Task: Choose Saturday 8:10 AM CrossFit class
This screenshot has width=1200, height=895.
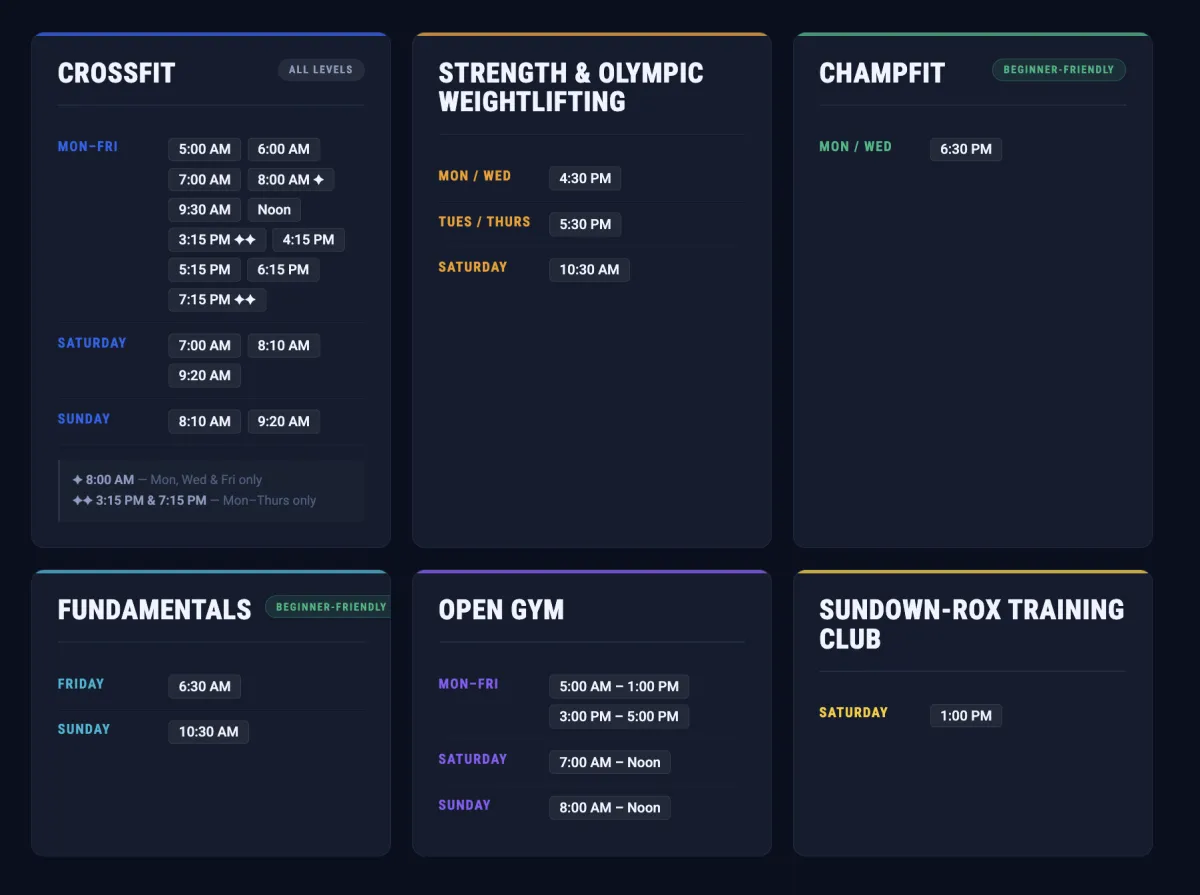Action: (284, 345)
